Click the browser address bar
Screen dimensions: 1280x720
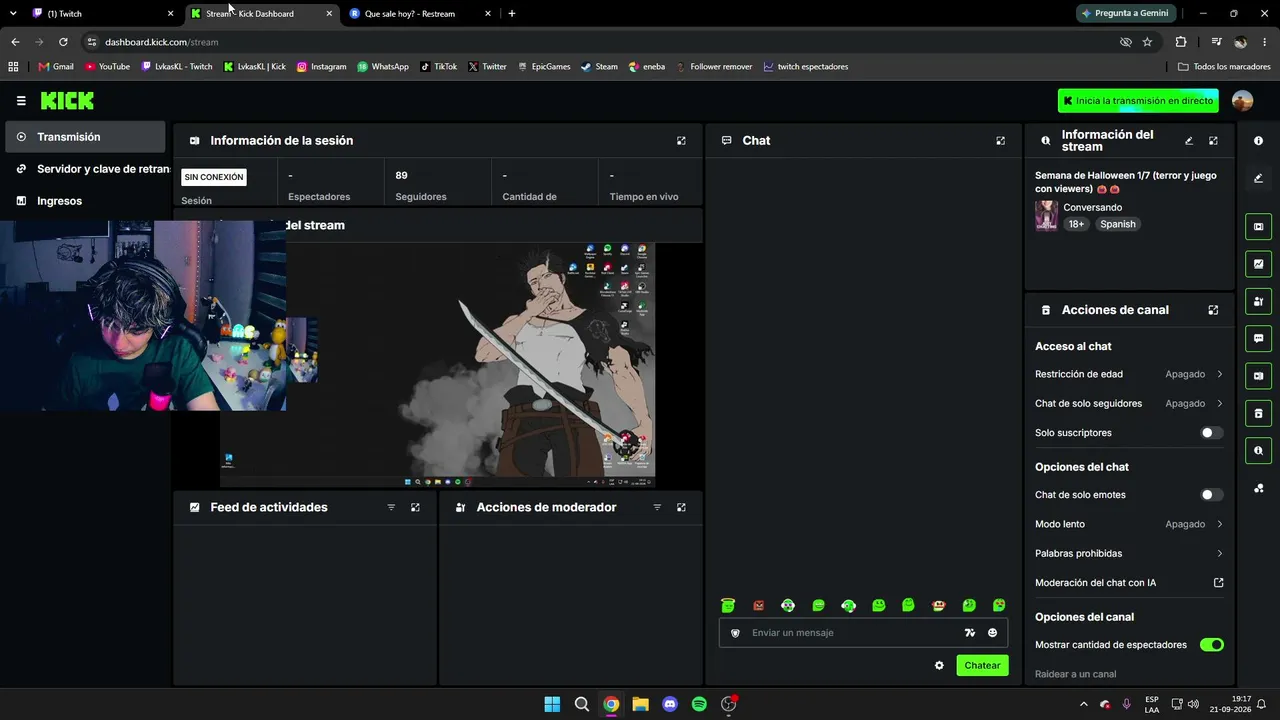[x=600, y=42]
